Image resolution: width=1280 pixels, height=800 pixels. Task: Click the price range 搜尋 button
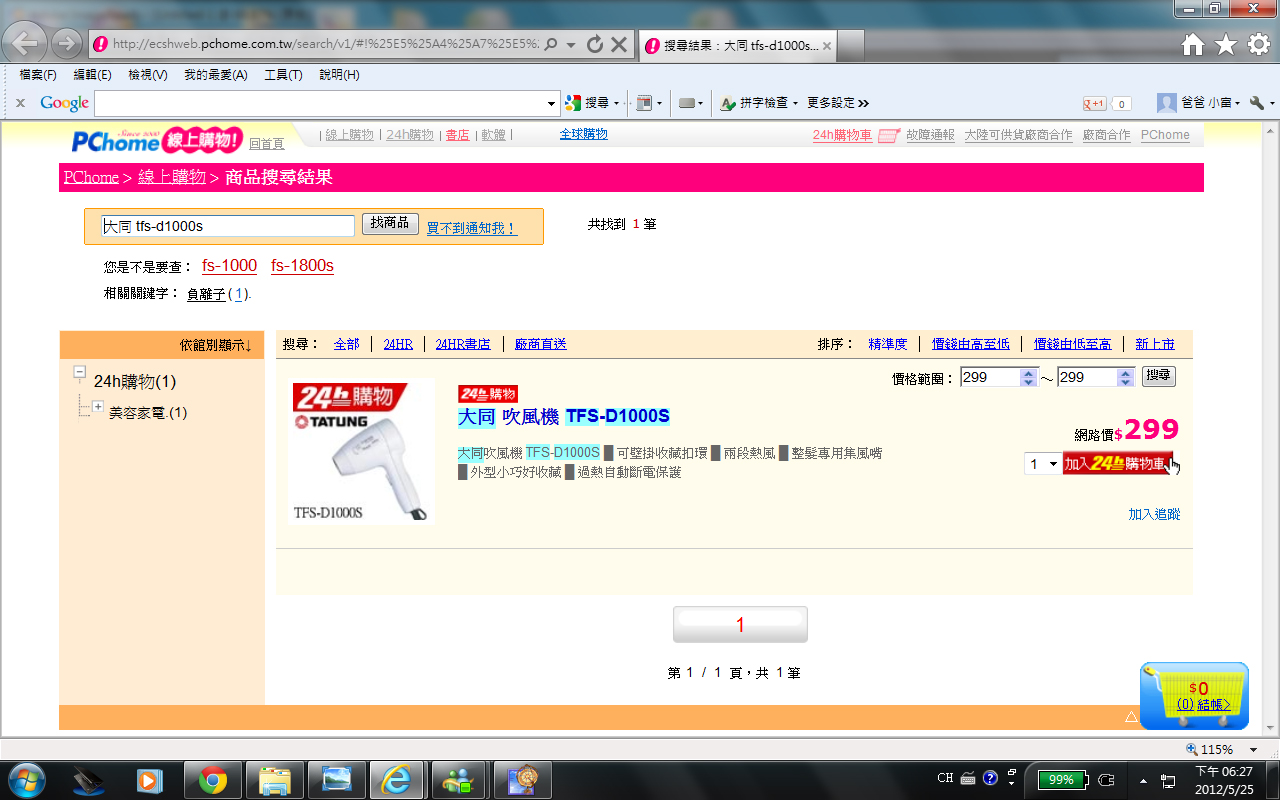pos(1159,376)
